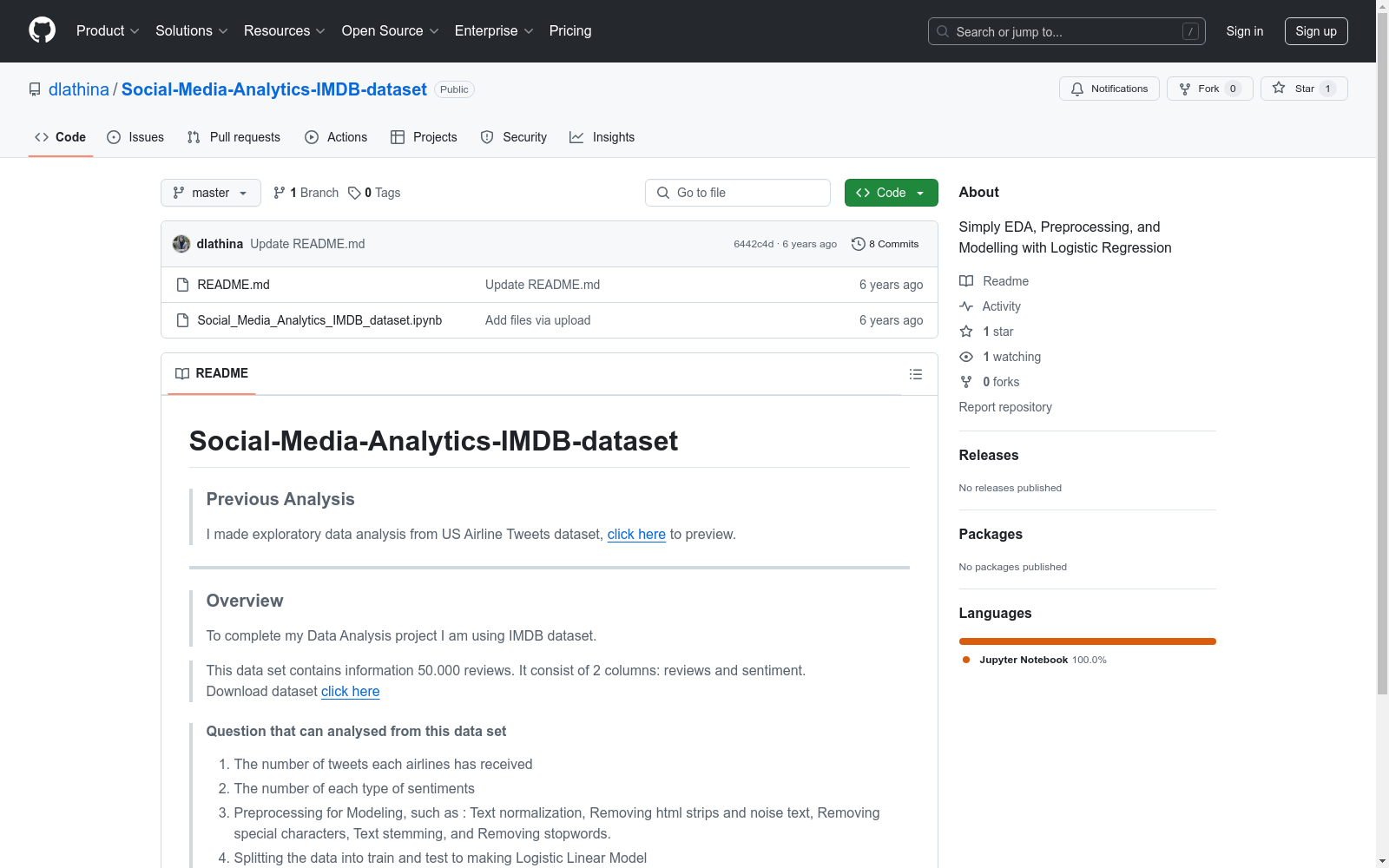Click 'click here' link for Airline Tweets preview
Screen dimensions: 1389x868
coord(636,535)
